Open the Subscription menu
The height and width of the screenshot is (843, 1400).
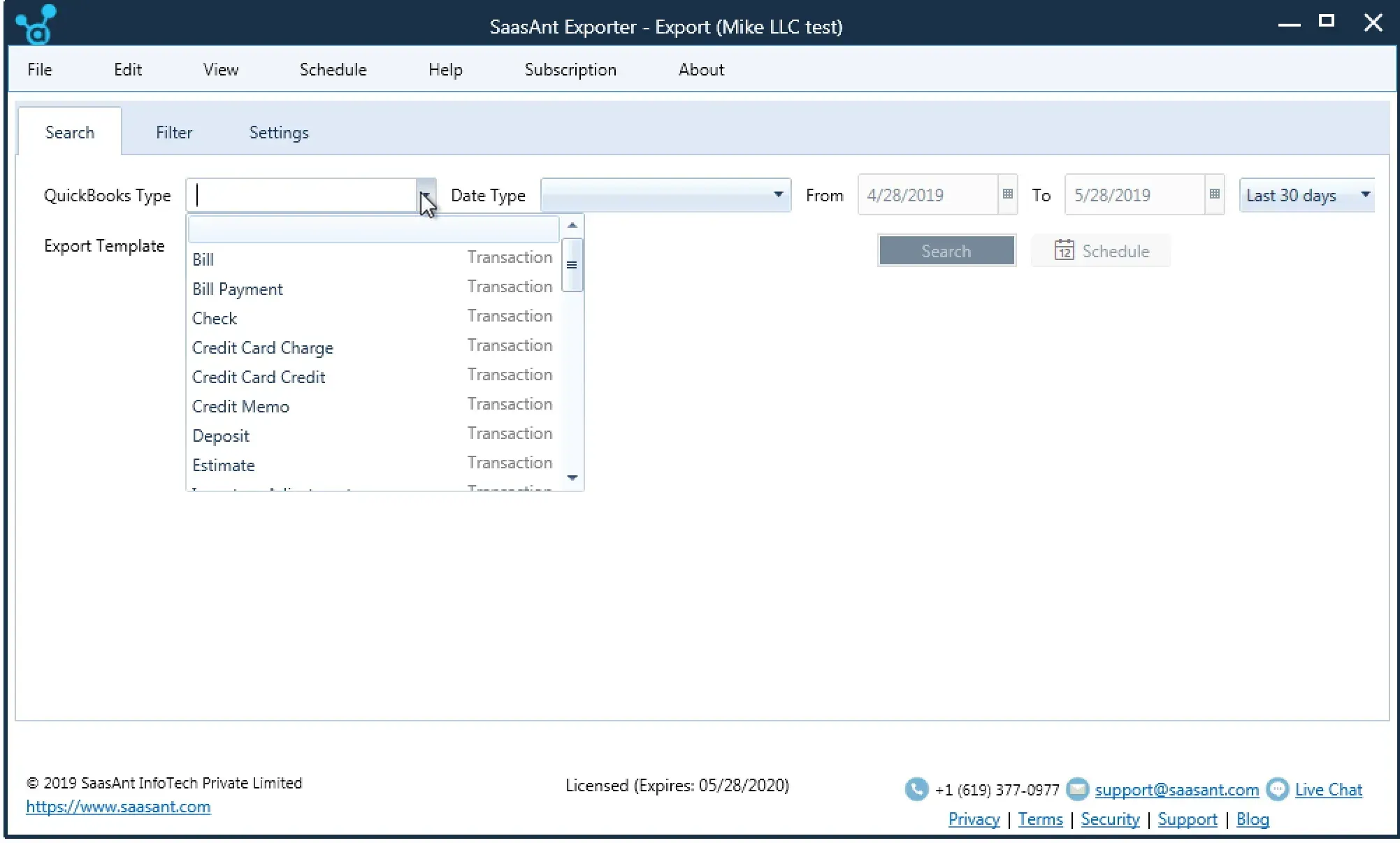(570, 70)
